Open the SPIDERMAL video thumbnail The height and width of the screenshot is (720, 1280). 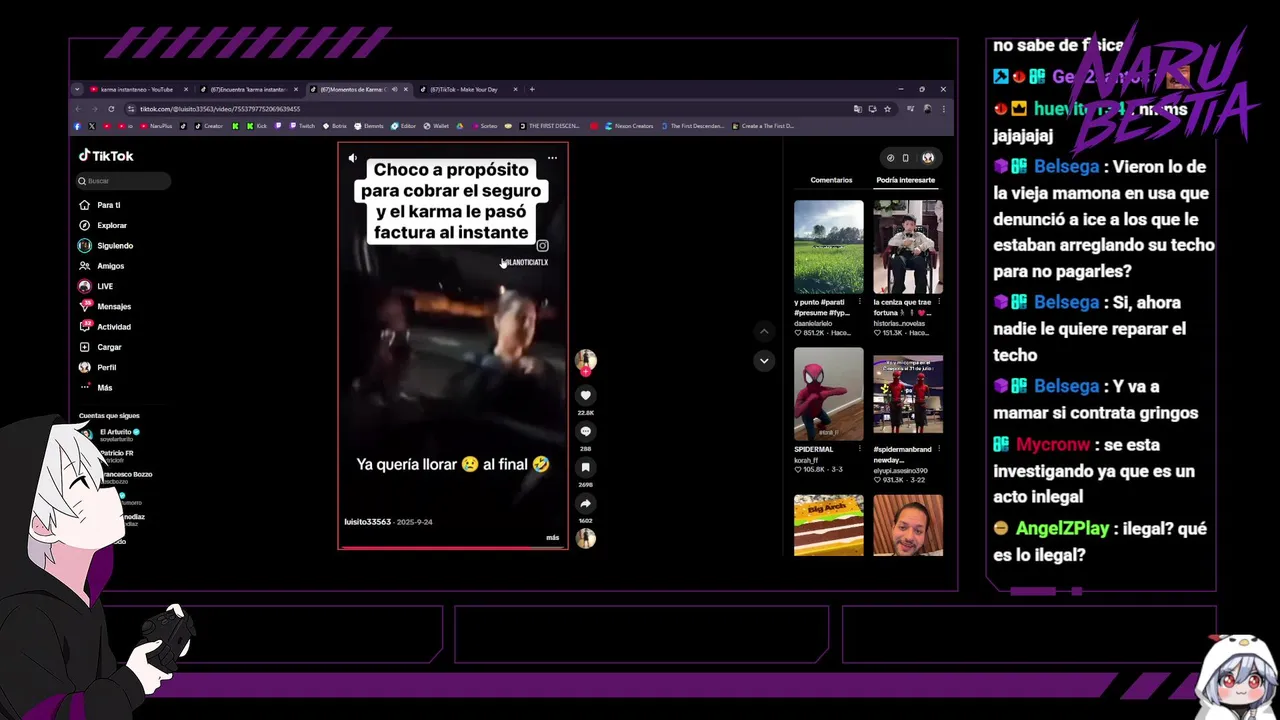point(829,394)
